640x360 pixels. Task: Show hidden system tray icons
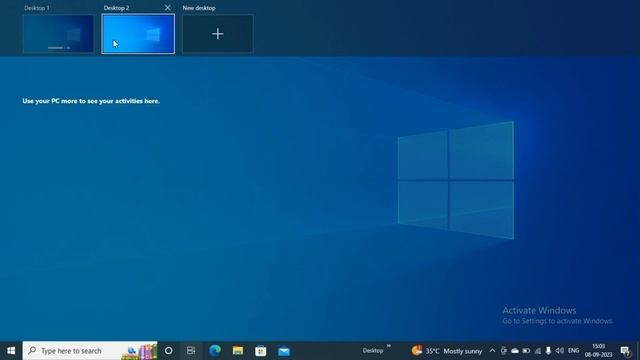pos(492,351)
